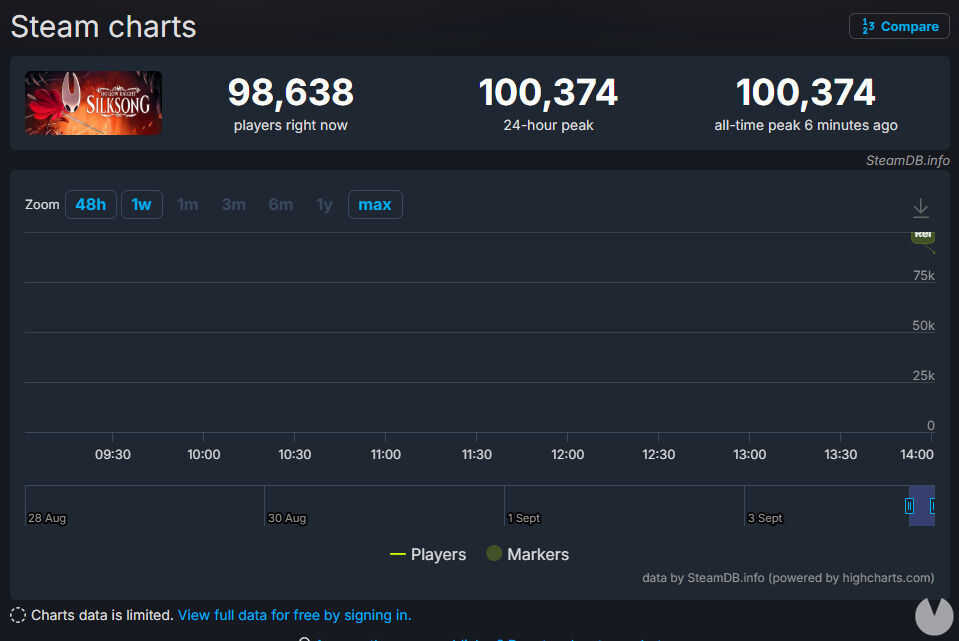This screenshot has width=959, height=641.
Task: Open the Silksong game thumbnail
Action: pos(93,103)
